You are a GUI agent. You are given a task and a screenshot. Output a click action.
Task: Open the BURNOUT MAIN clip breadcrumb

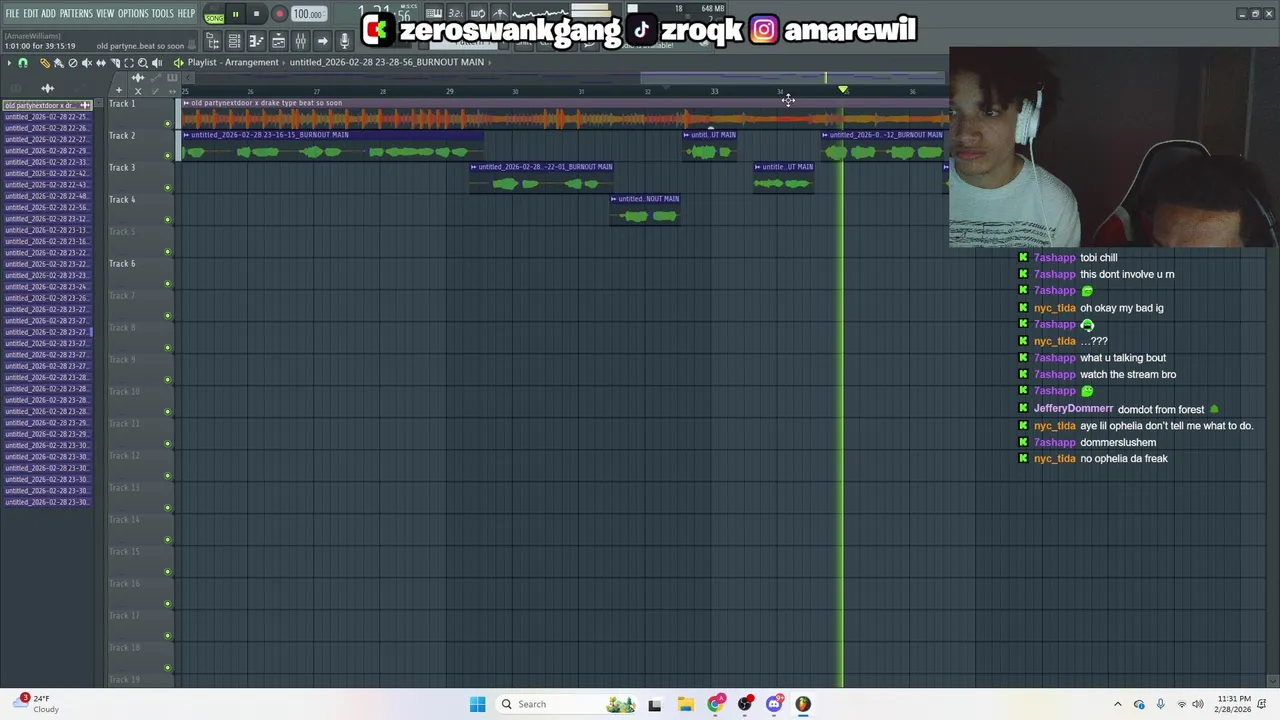pos(387,62)
